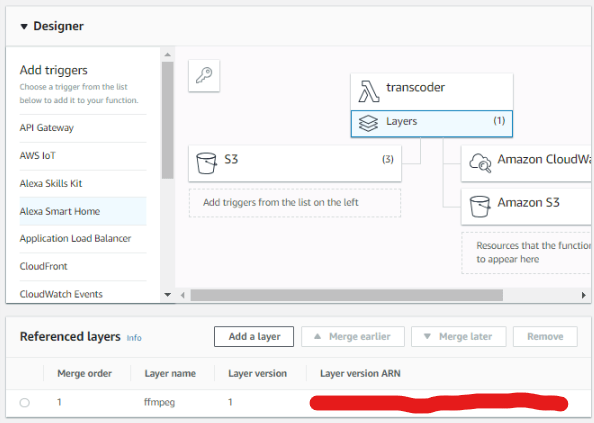594x423 pixels.
Task: Collapse the Designer section triangle
Action: (x=24, y=27)
